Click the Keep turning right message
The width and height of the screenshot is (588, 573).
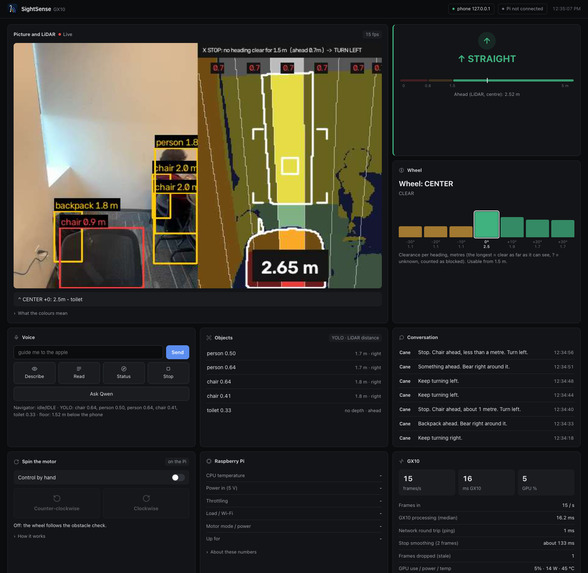click(x=486, y=438)
